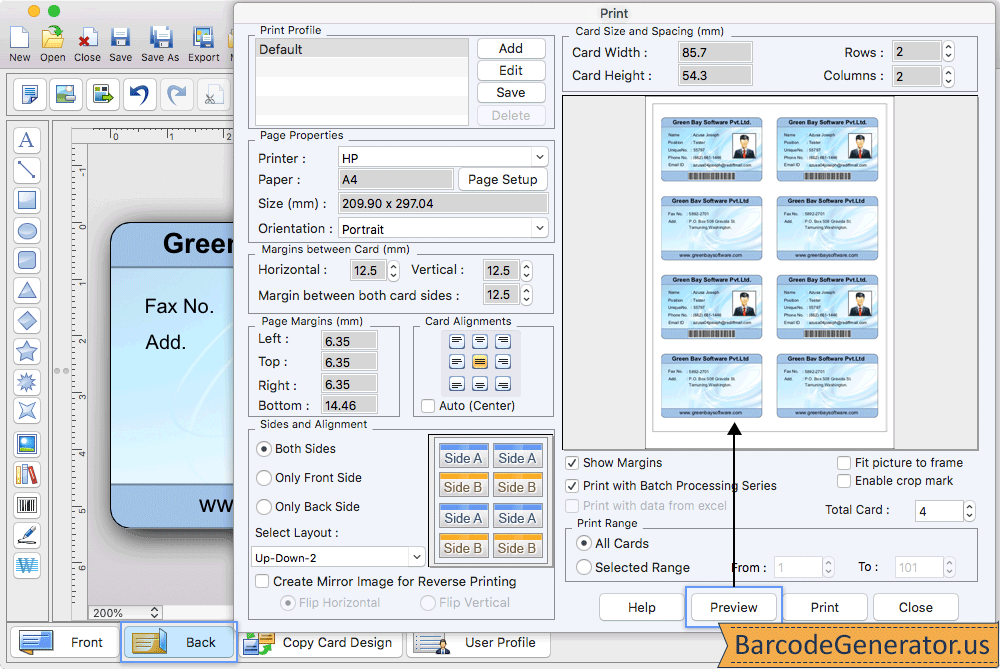Select Only Front Side option
The height and width of the screenshot is (669, 1000).
(263, 478)
